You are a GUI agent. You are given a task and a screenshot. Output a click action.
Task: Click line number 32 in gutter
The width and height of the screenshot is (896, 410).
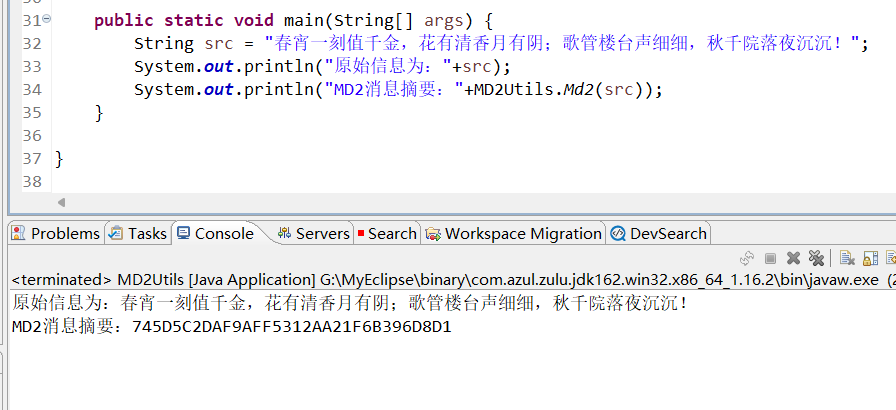(x=33, y=44)
